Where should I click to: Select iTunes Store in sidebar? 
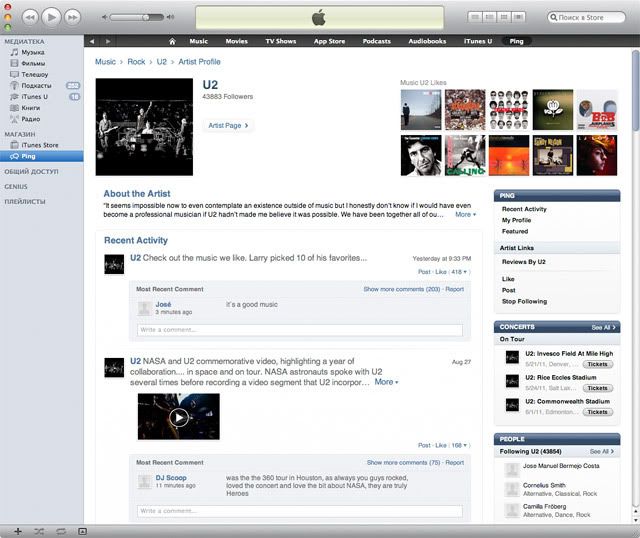coord(42,145)
